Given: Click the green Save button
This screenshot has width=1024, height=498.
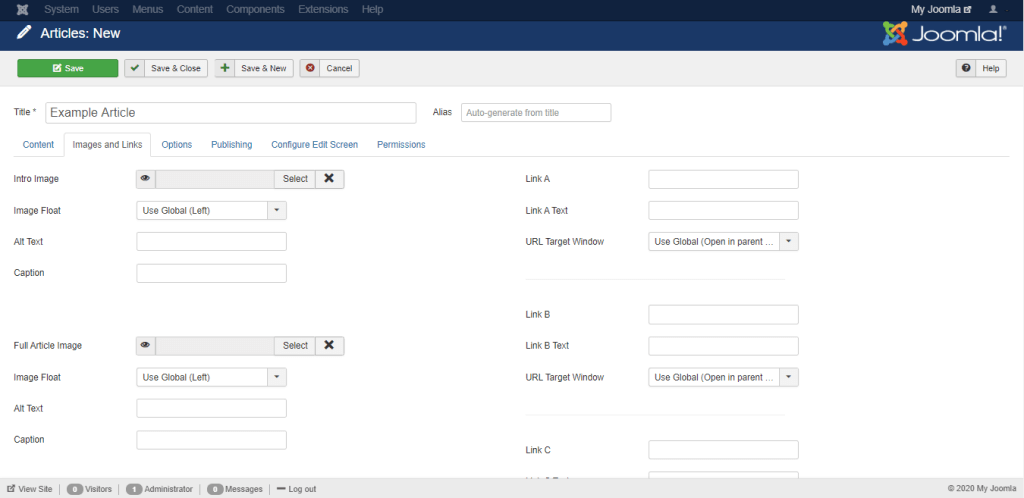Looking at the screenshot, I should [x=67, y=68].
